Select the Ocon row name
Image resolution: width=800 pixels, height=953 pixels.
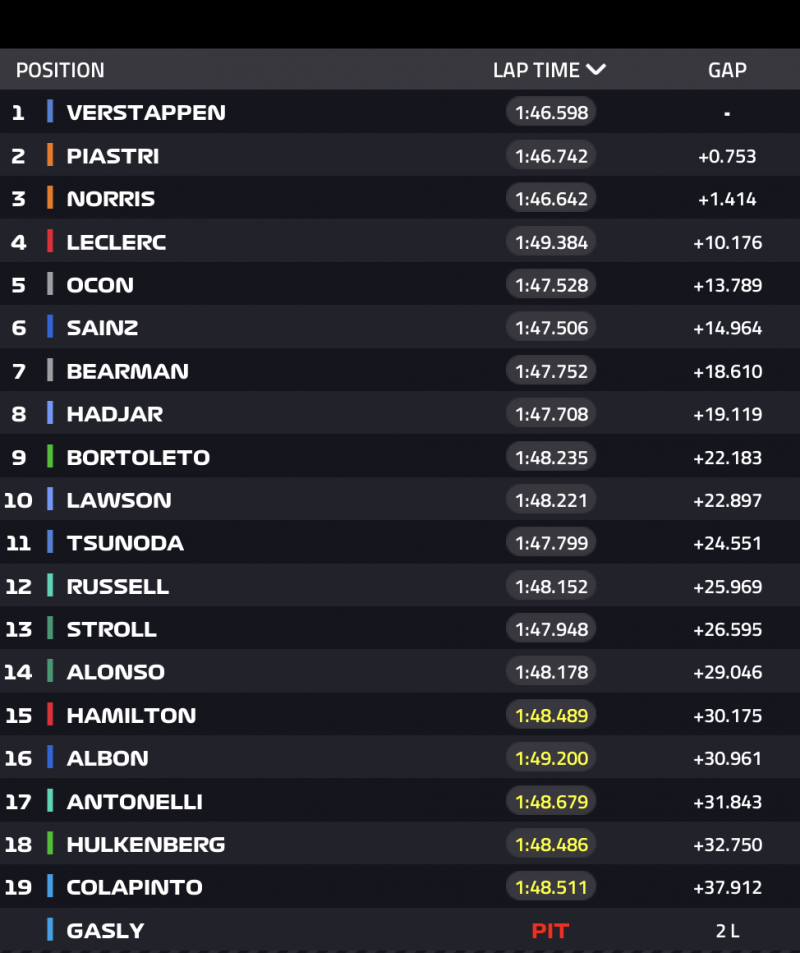coord(100,285)
